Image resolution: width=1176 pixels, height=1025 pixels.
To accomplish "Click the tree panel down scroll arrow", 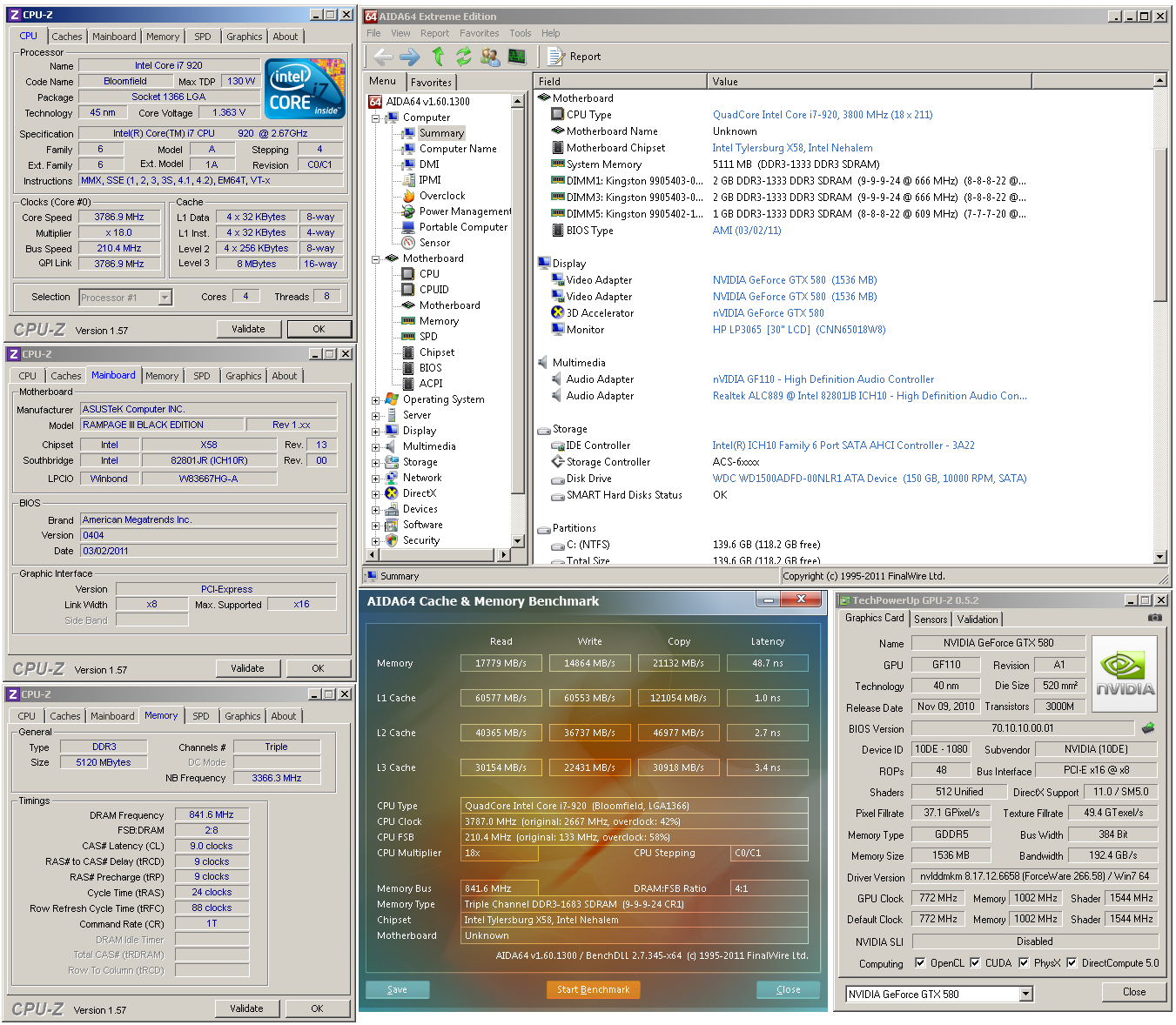I will [x=518, y=541].
